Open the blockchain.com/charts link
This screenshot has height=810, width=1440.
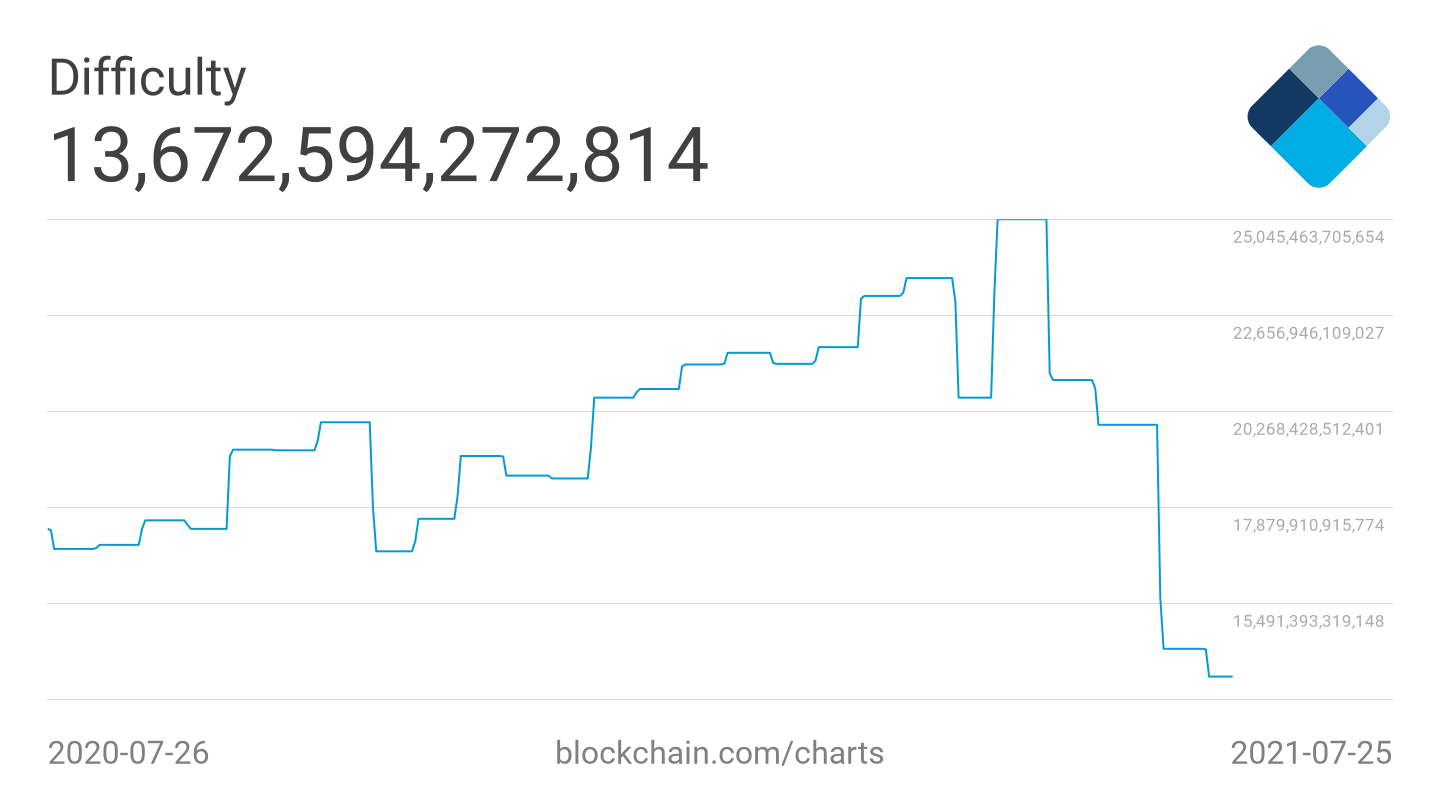[719, 752]
